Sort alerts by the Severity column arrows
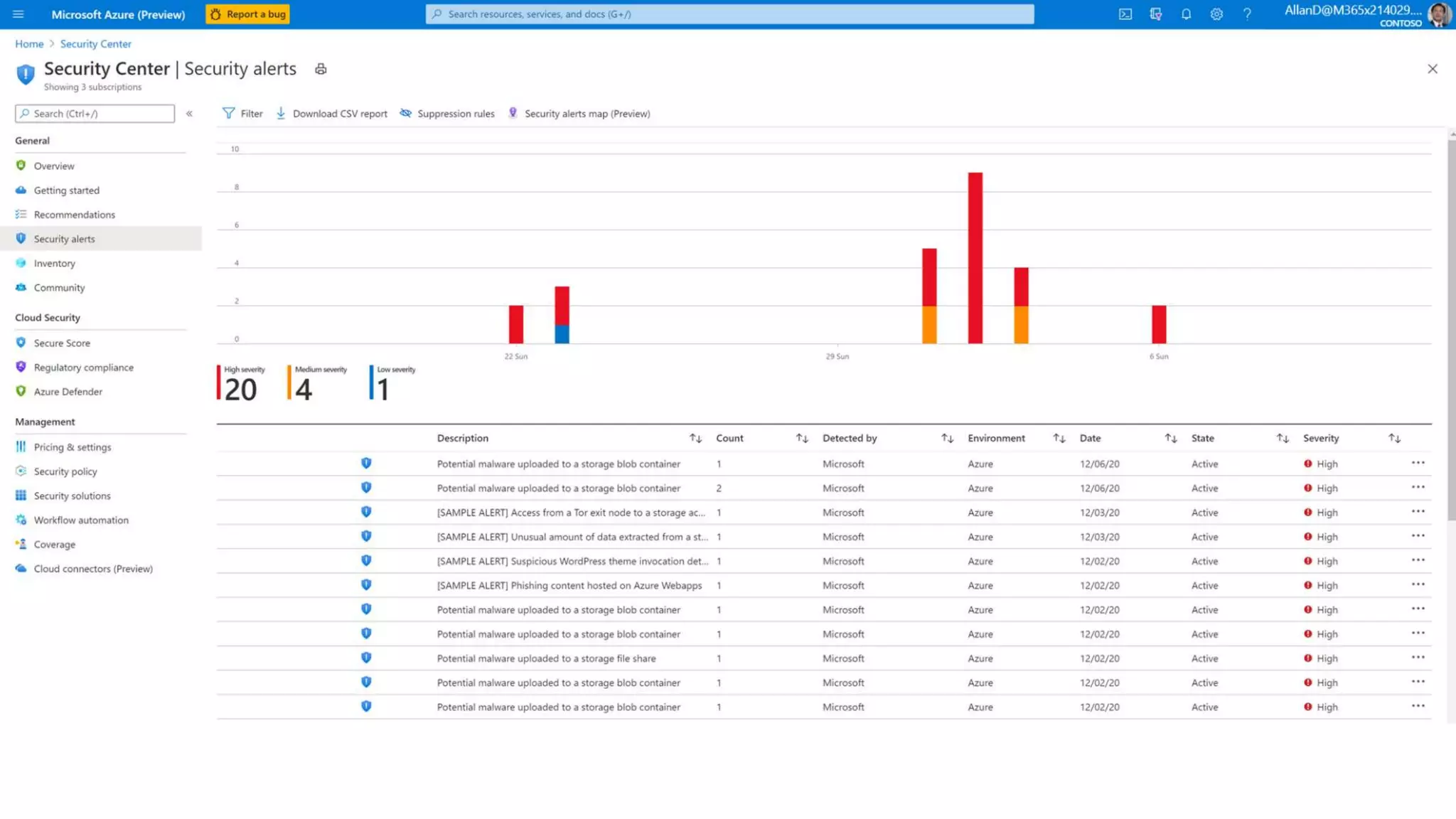1456x819 pixels. pos(1394,439)
